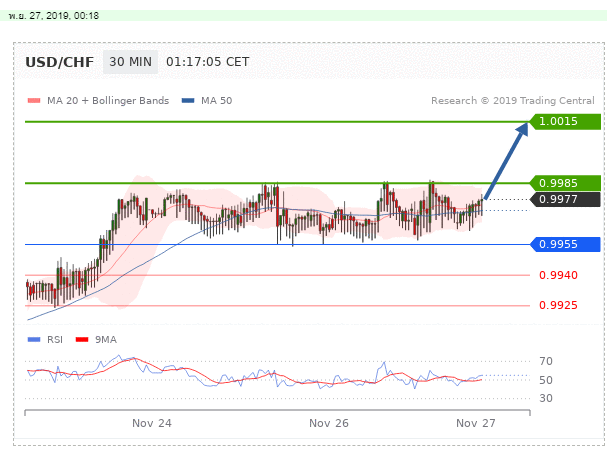
Task: Click the MA 50 legend label
Action: tap(216, 101)
